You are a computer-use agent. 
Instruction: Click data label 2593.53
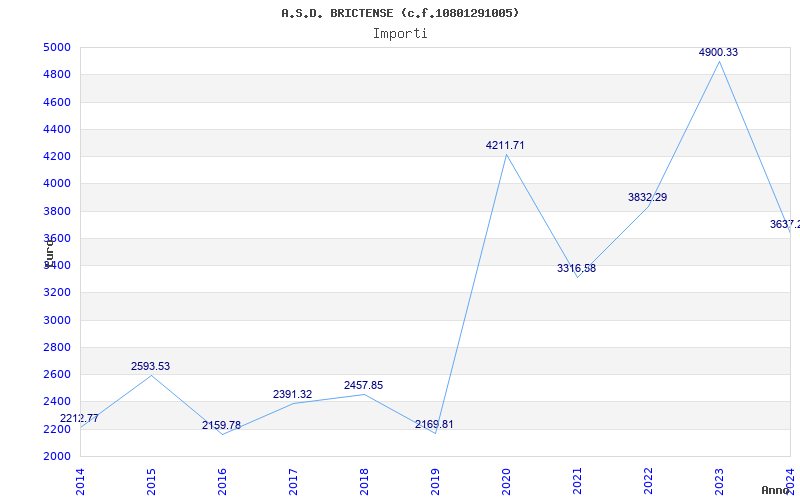151,366
